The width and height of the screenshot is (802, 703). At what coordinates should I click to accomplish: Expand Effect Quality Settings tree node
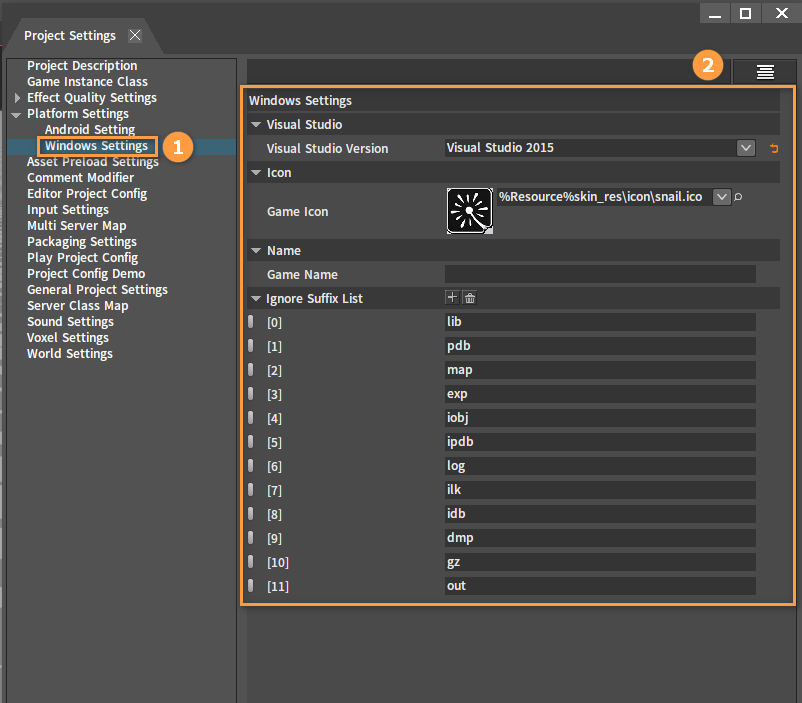17,98
